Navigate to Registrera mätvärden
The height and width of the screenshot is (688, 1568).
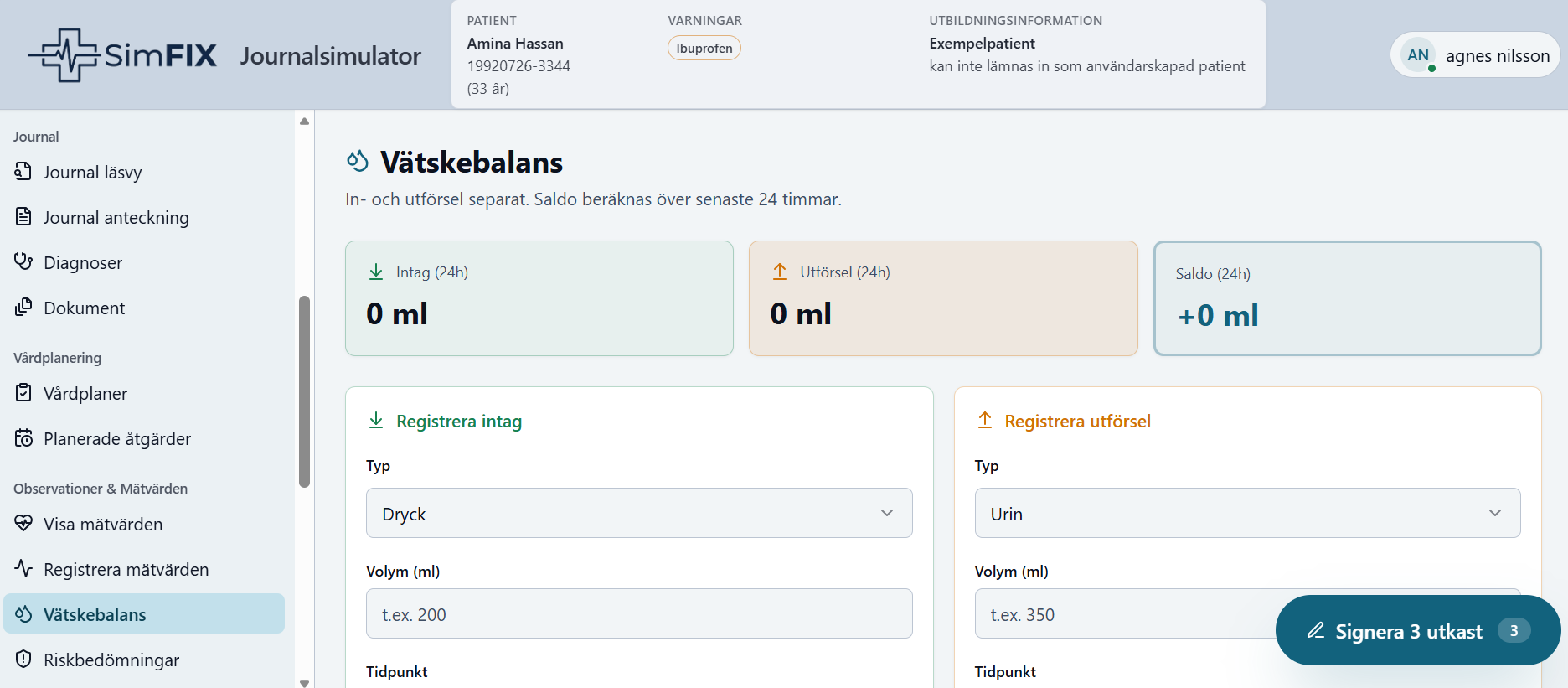[x=144, y=569]
